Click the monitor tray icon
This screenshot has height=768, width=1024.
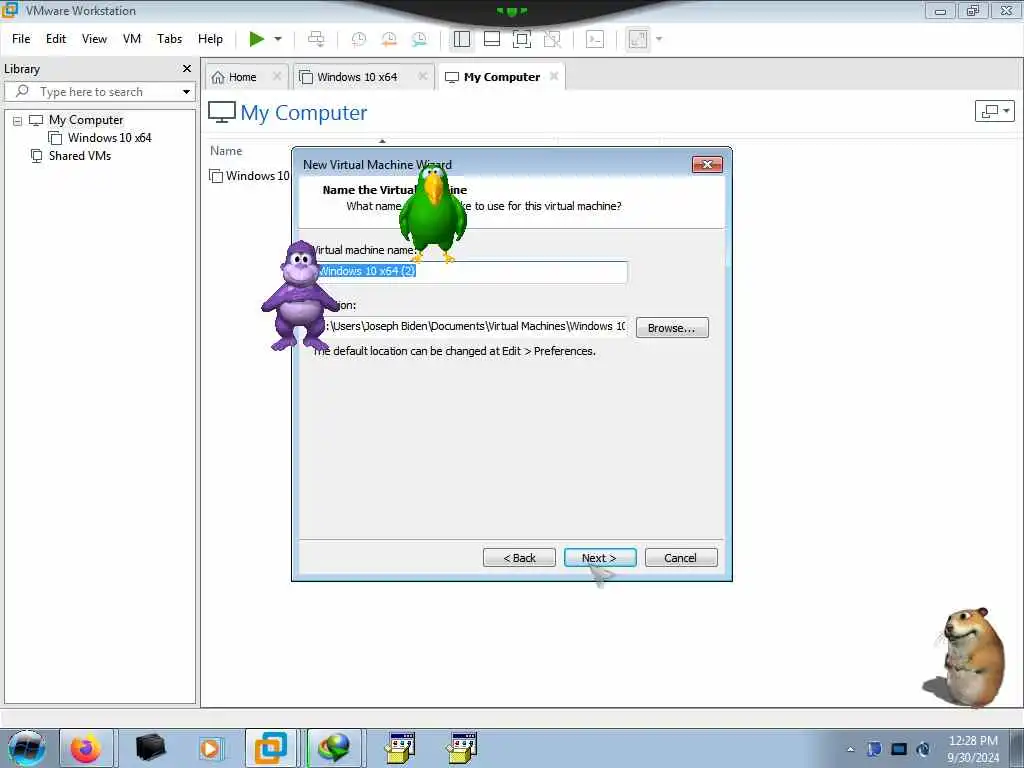point(899,749)
